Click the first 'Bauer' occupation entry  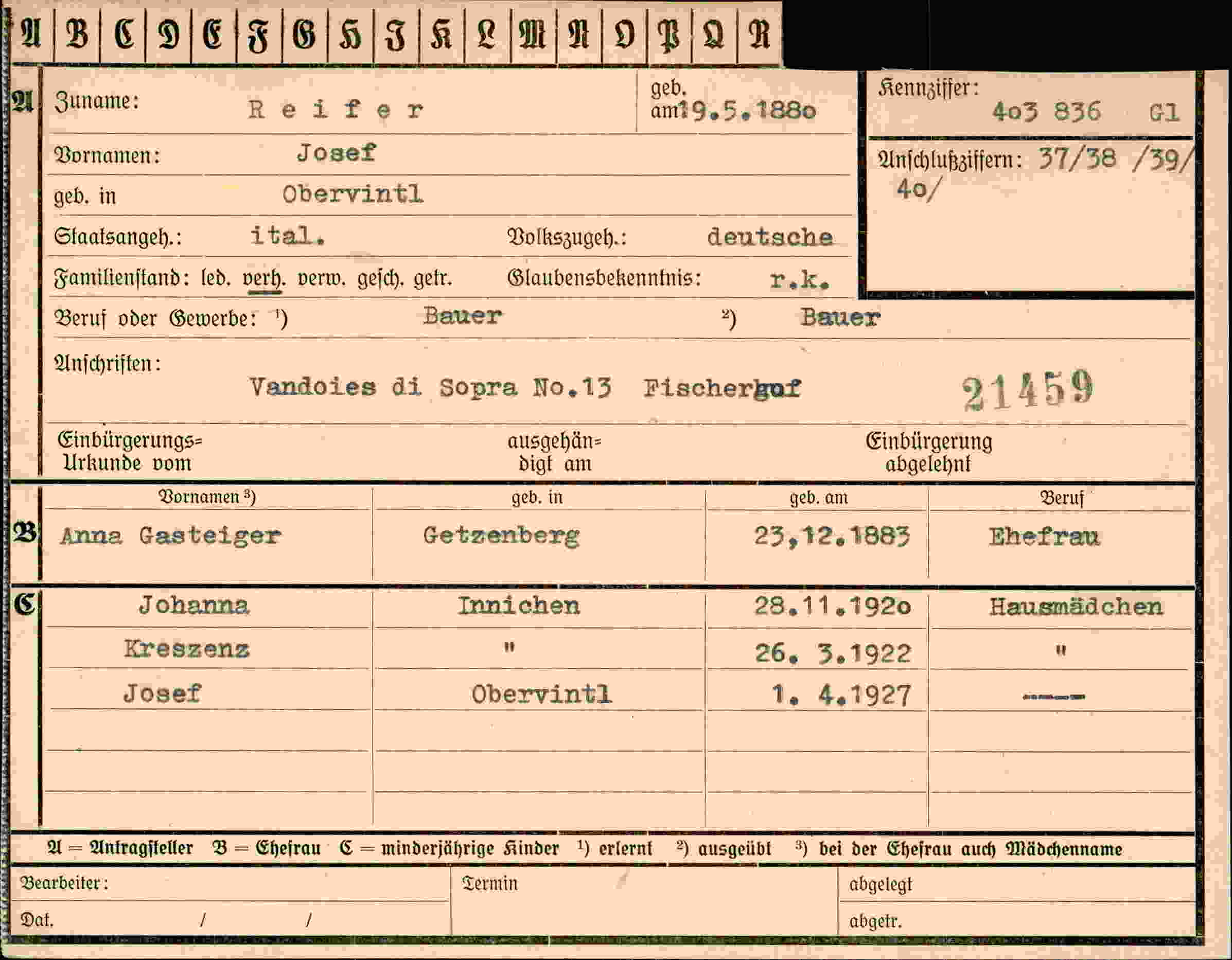pyautogui.click(x=463, y=316)
